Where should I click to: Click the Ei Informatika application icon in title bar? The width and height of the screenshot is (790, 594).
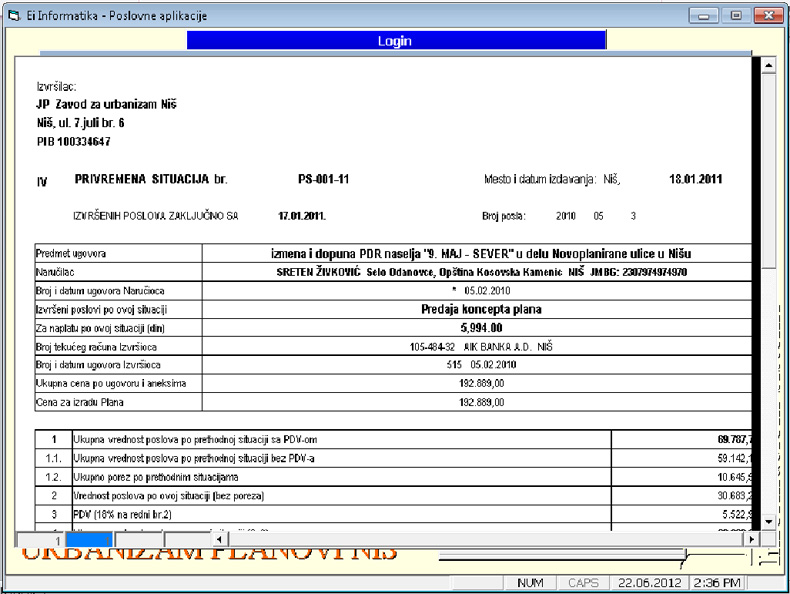point(13,15)
